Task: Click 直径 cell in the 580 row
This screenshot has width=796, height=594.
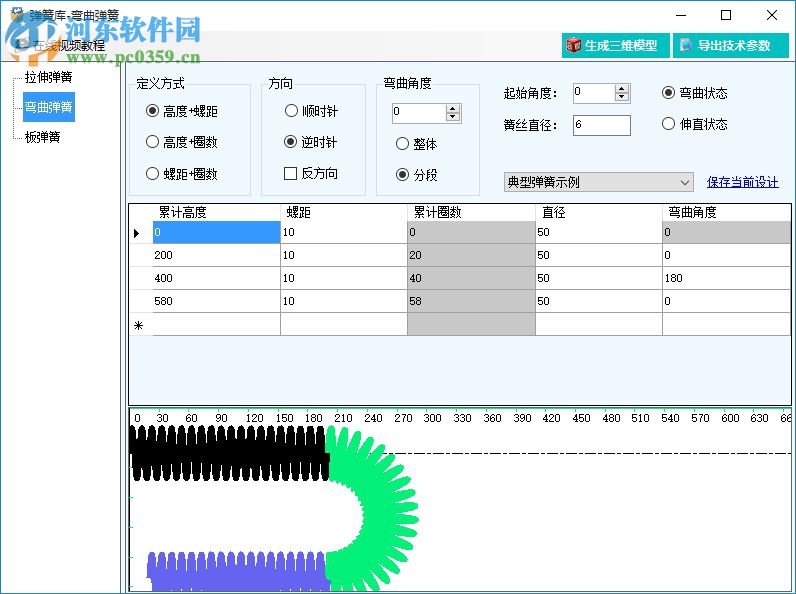Action: pos(599,301)
